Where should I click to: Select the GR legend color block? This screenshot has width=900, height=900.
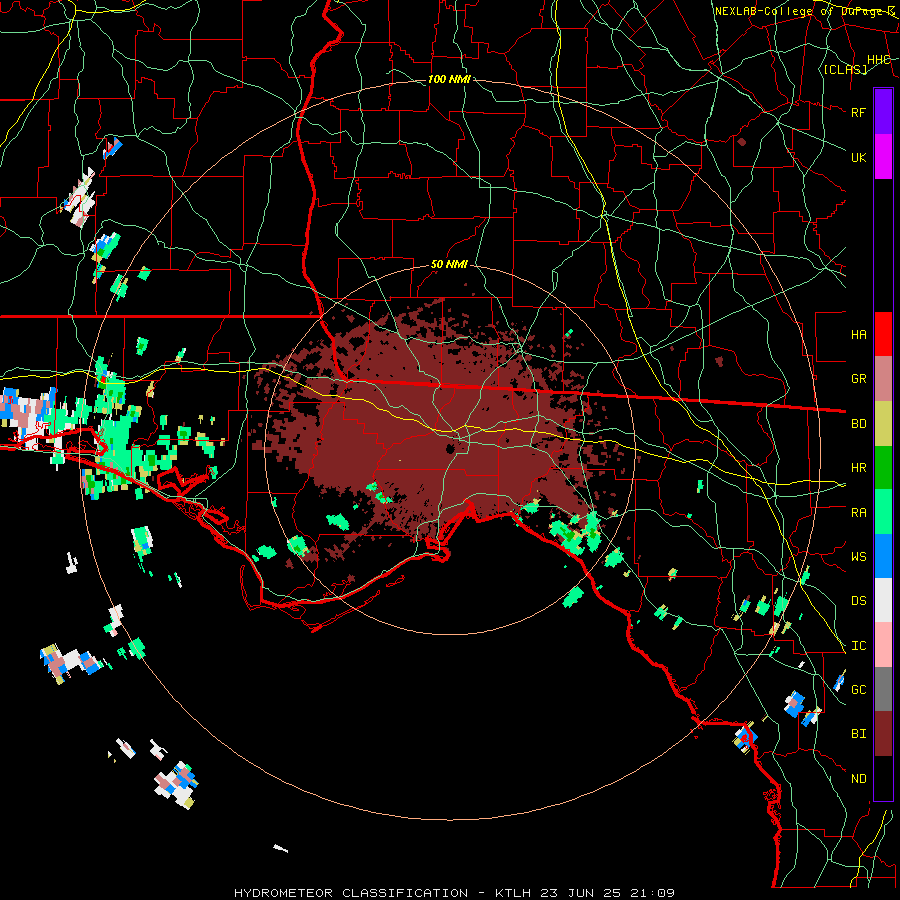(883, 379)
